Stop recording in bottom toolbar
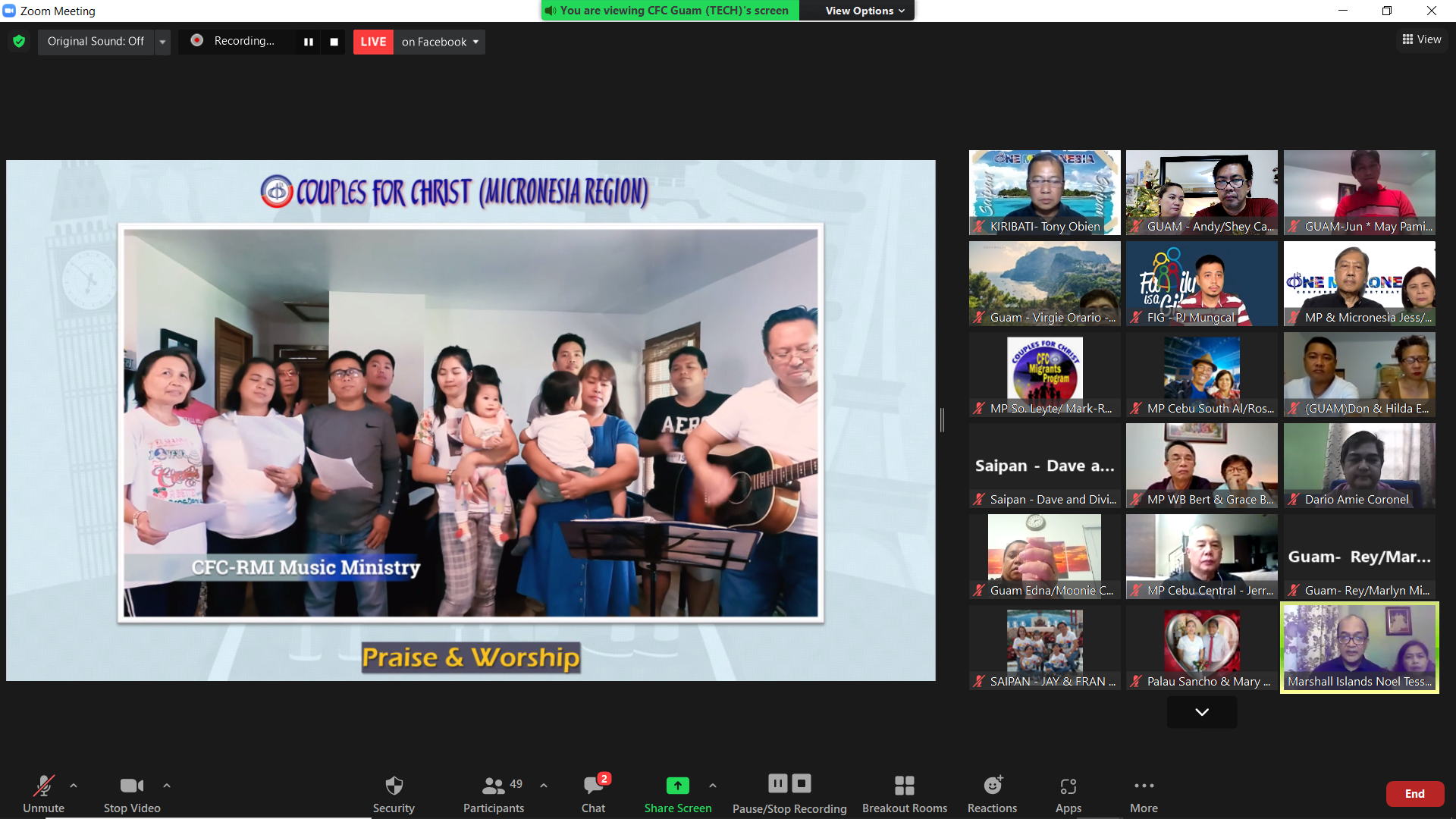The image size is (1456, 819). click(802, 783)
